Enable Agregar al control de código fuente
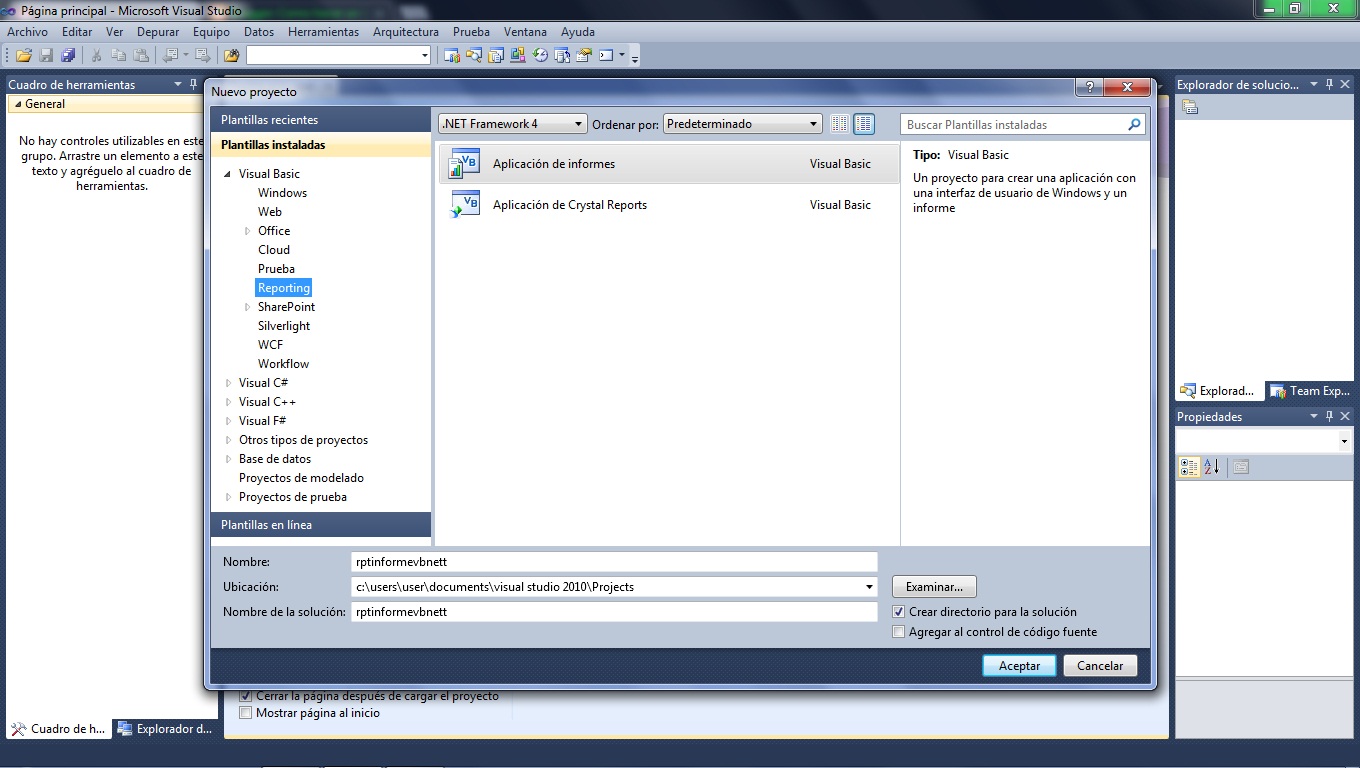The height and width of the screenshot is (768, 1360). [x=898, y=631]
